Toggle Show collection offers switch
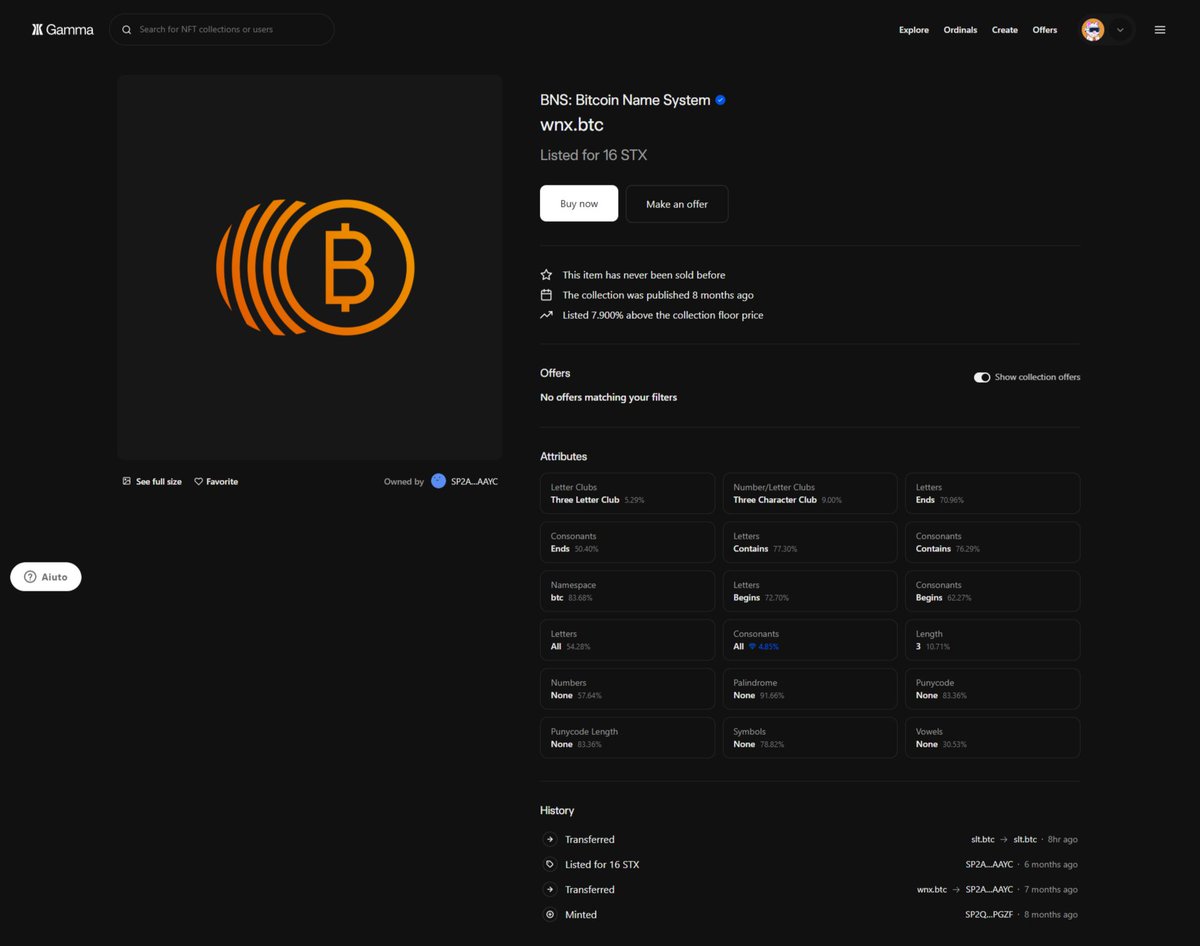 982,377
